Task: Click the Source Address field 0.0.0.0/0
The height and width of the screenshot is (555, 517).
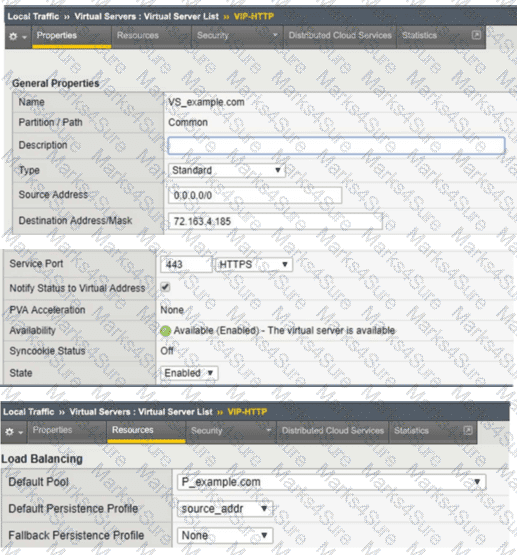Action: click(x=255, y=195)
